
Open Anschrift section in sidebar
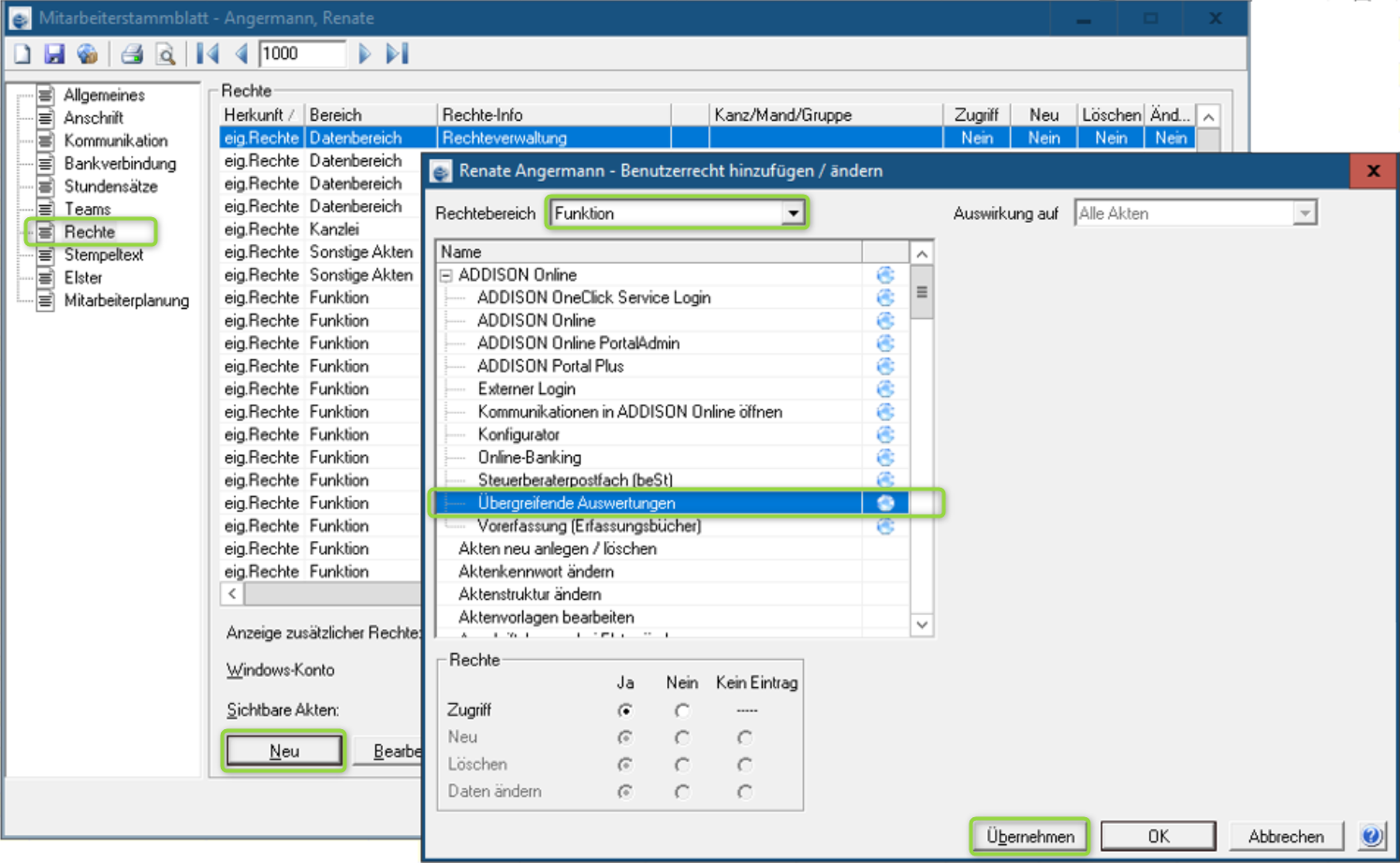click(94, 118)
